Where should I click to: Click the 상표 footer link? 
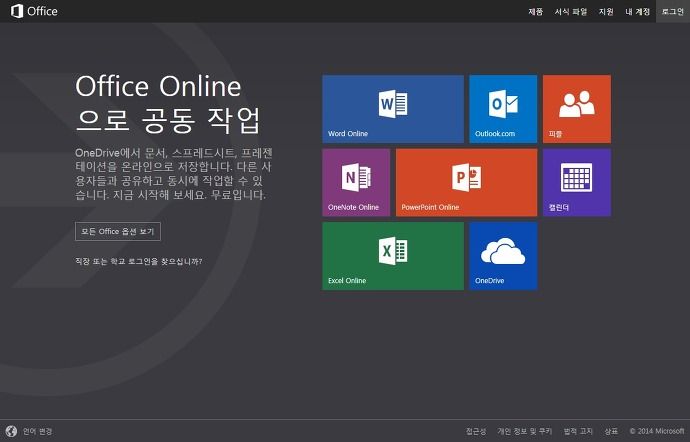(611, 431)
